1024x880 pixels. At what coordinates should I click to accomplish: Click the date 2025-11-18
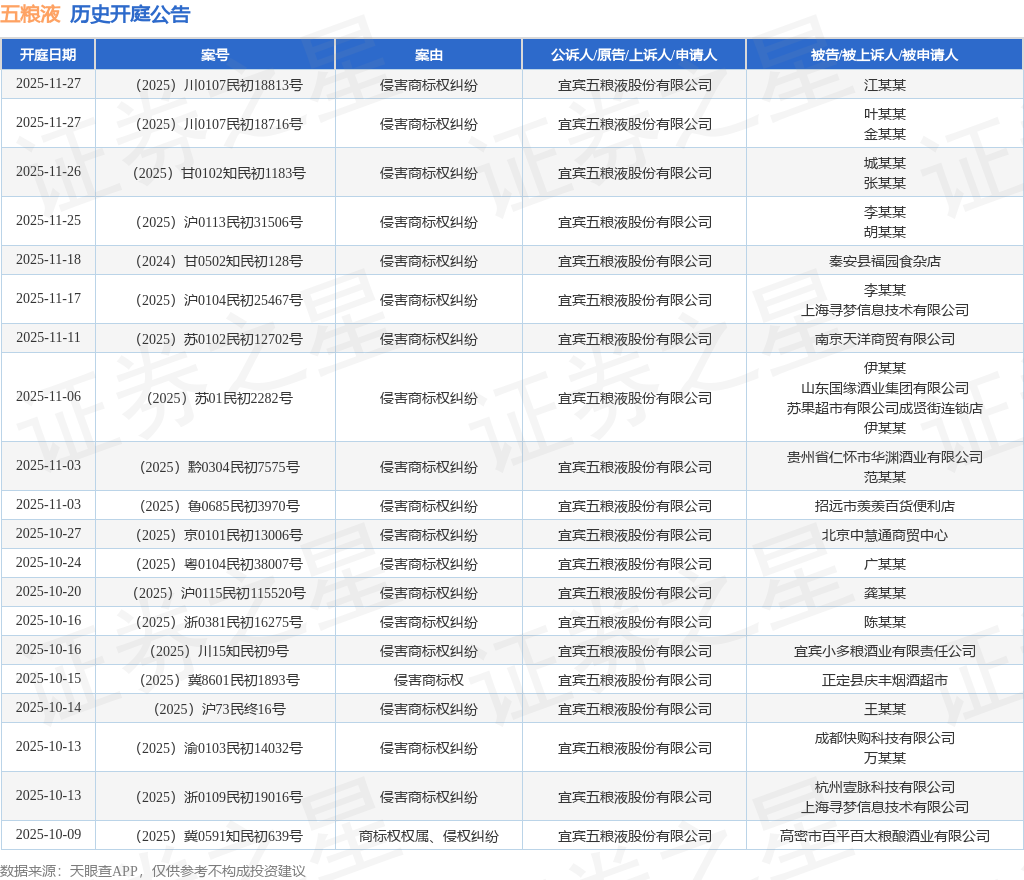(x=48, y=259)
